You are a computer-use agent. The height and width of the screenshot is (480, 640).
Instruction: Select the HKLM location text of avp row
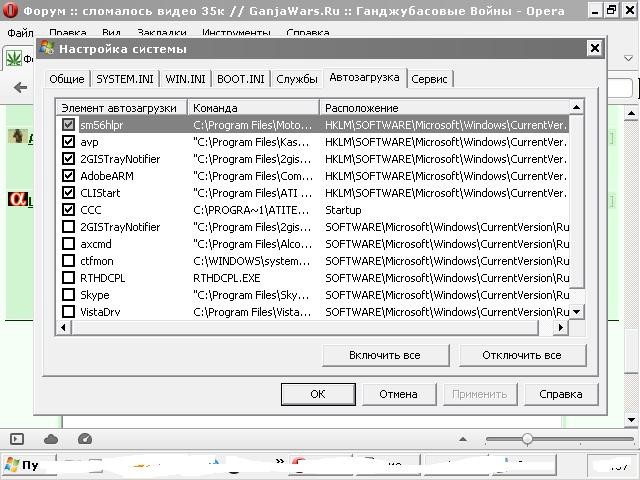[446, 142]
